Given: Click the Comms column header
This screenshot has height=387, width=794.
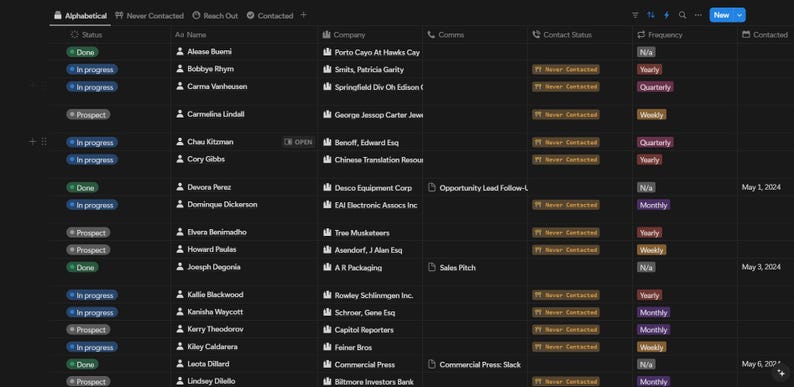Looking at the screenshot, I should 446,35.
